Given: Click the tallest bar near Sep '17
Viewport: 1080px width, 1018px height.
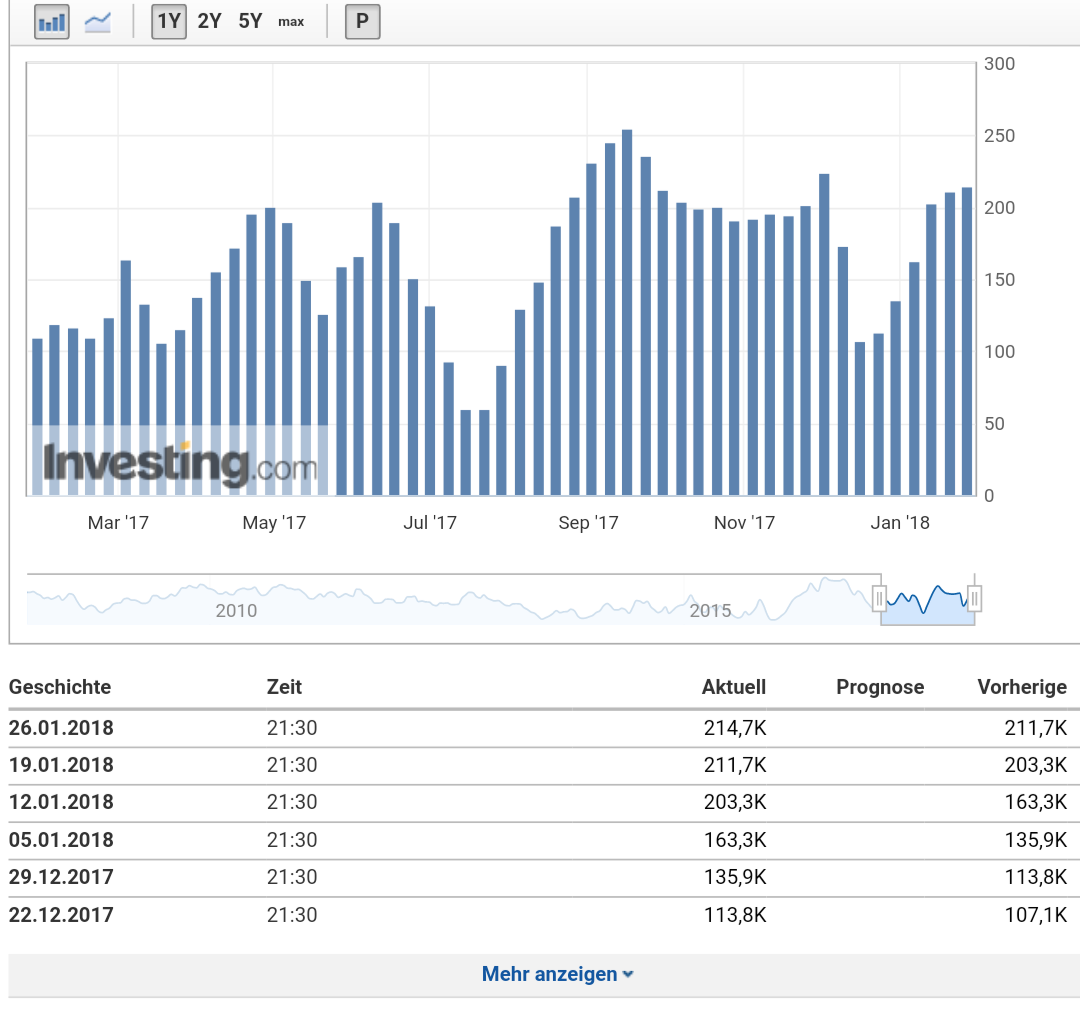Looking at the screenshot, I should coord(627,312).
